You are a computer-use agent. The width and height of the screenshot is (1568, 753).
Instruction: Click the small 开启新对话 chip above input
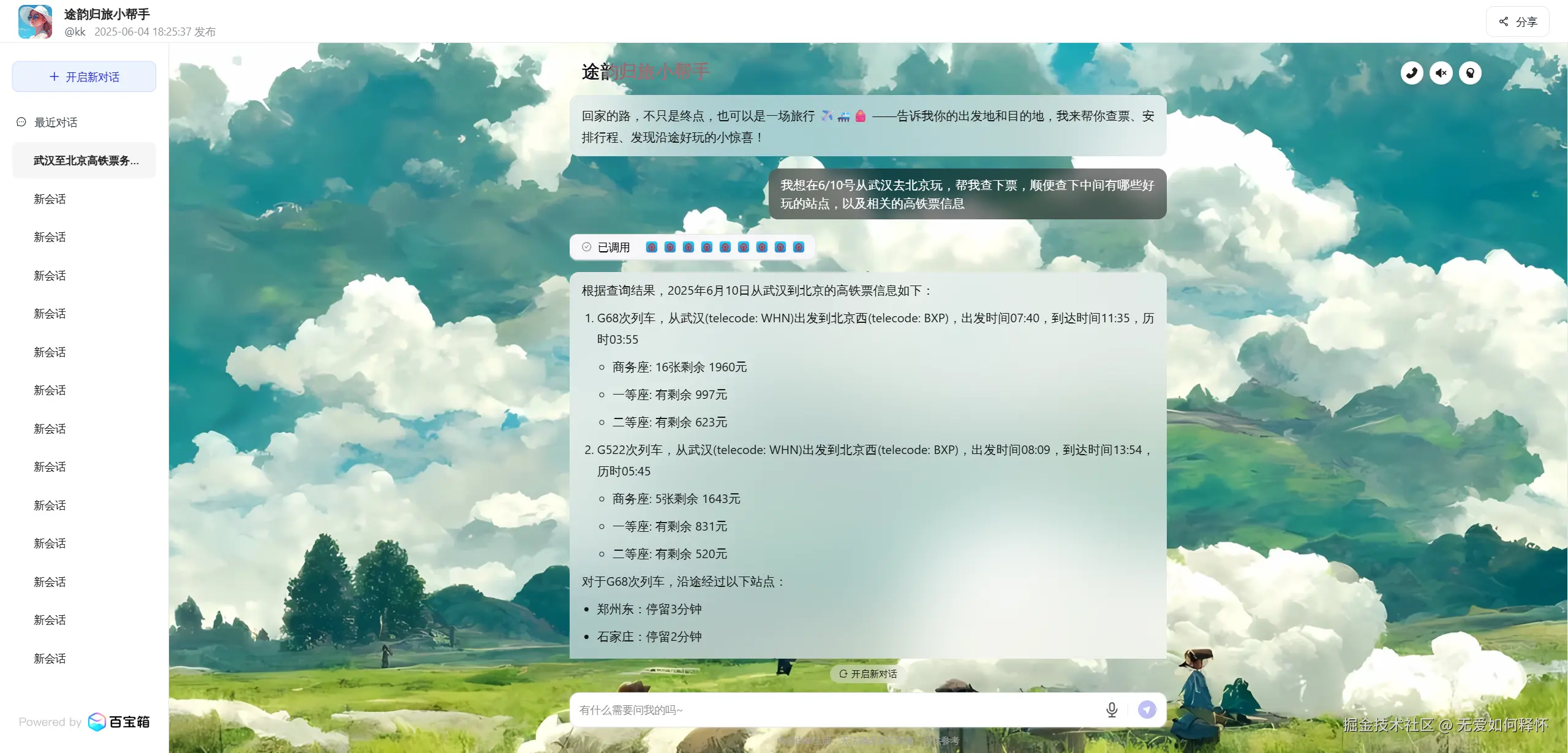click(867, 674)
